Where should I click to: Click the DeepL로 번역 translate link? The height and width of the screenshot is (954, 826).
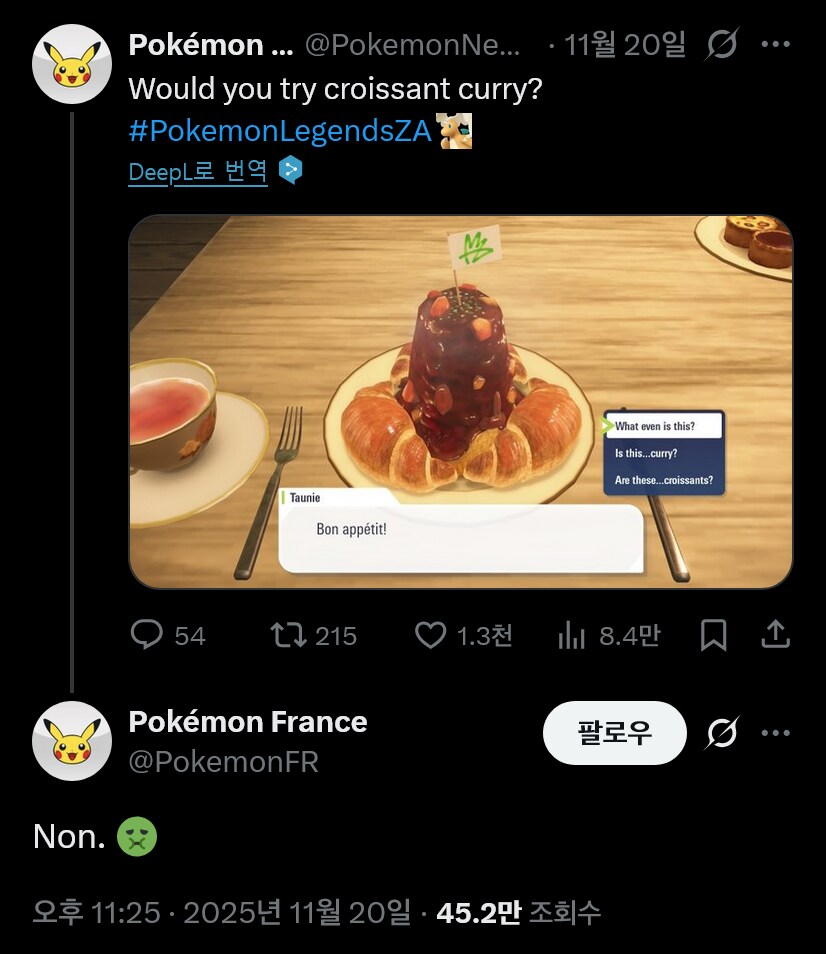tap(198, 172)
